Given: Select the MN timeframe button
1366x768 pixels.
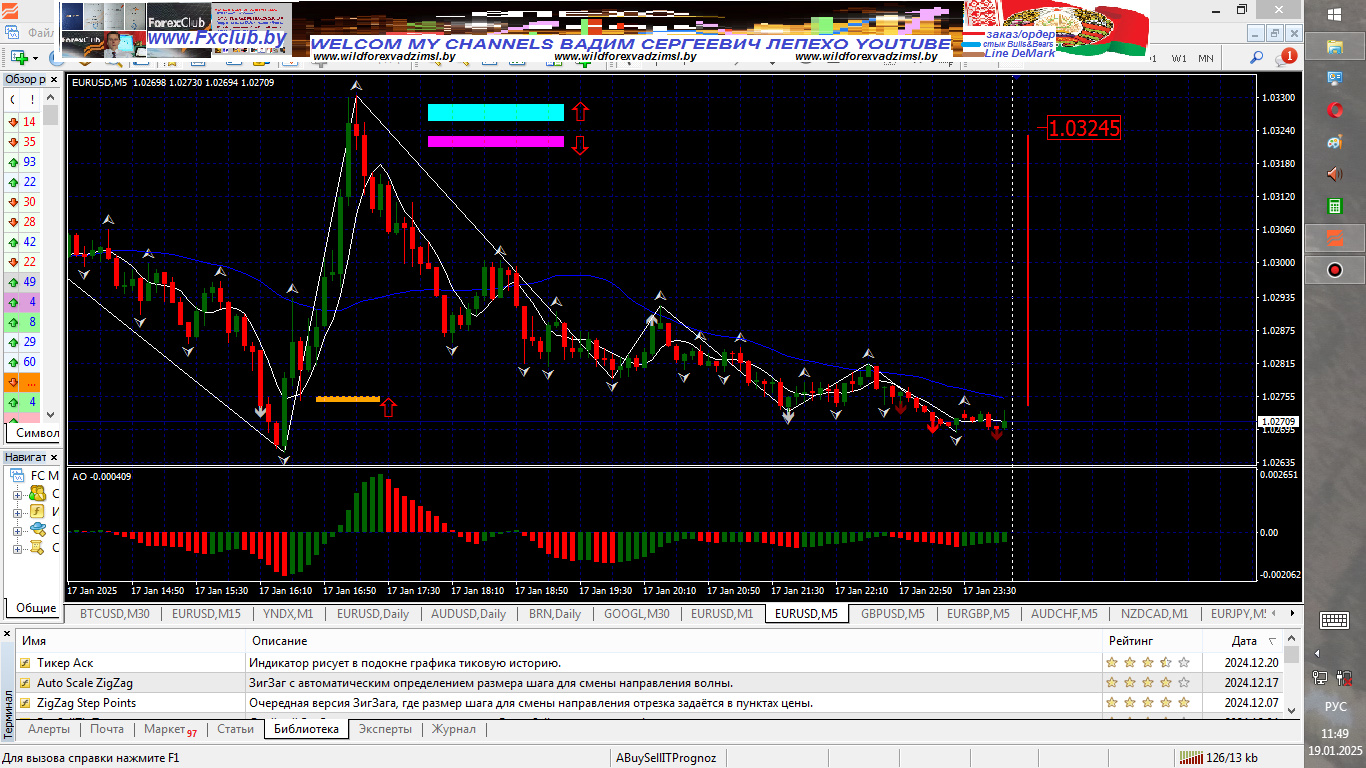Looking at the screenshot, I should [x=1206, y=58].
